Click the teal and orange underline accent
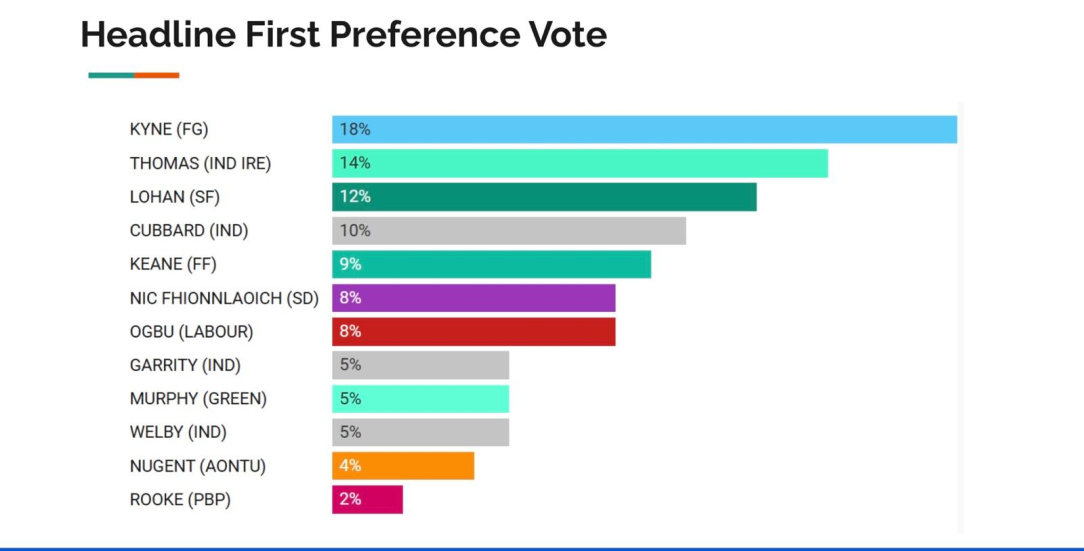The image size is (1084, 551). [134, 75]
